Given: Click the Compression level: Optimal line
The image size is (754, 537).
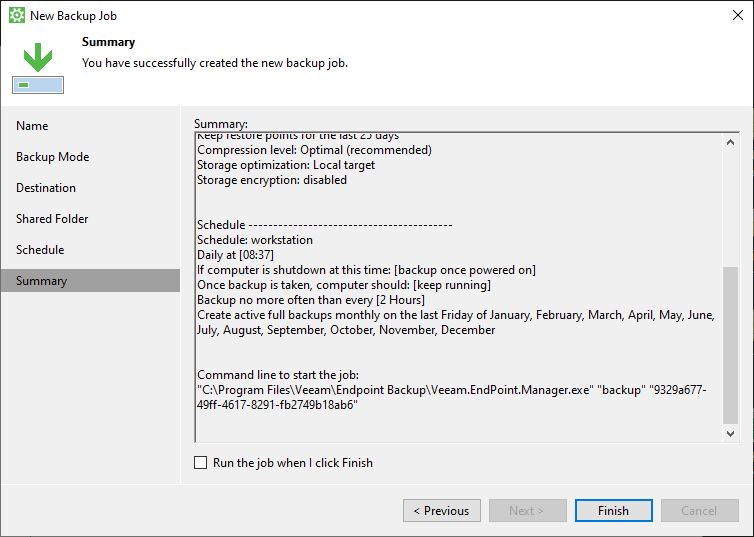Looking at the screenshot, I should pos(314,150).
